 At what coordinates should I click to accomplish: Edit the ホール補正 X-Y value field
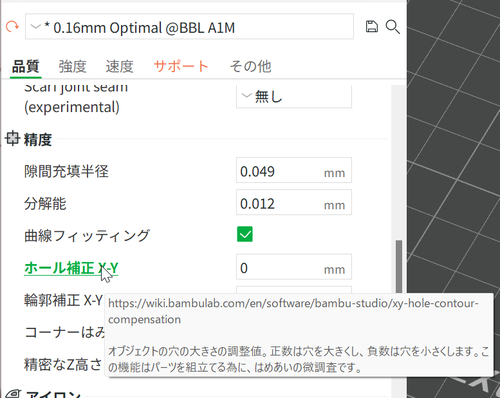[x=294, y=267]
